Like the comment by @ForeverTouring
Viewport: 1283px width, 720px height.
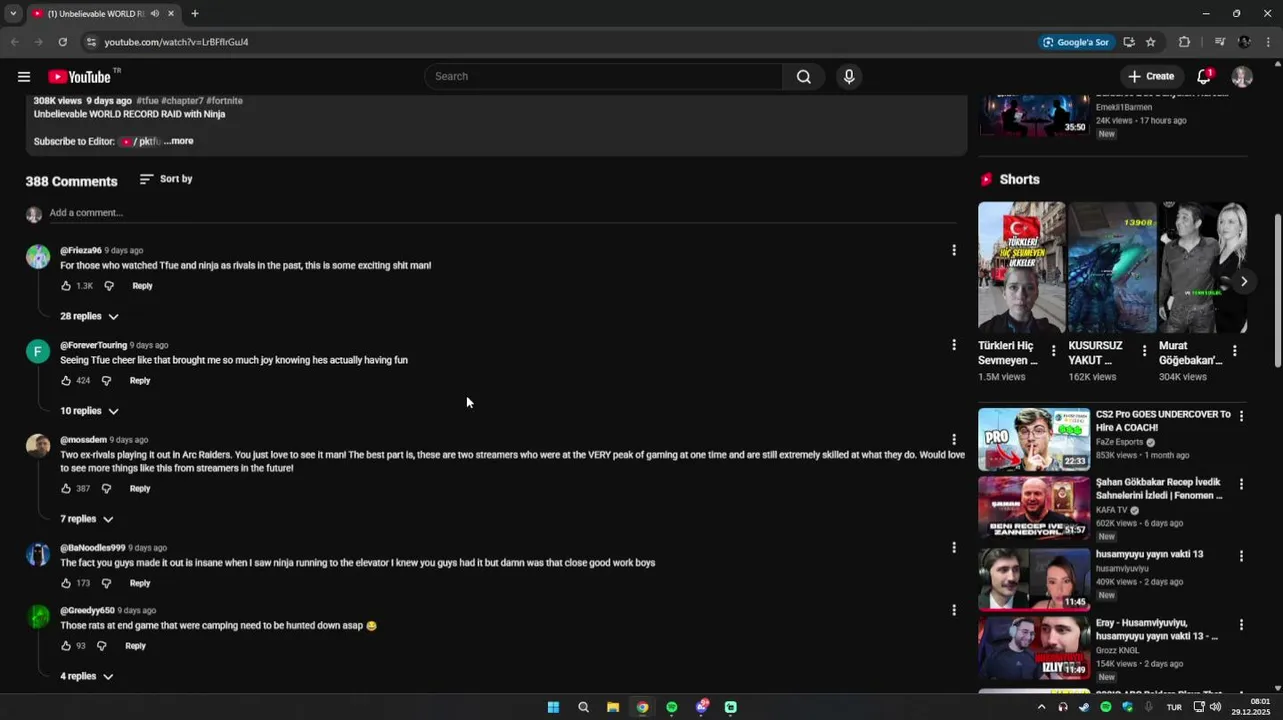[x=66, y=381]
